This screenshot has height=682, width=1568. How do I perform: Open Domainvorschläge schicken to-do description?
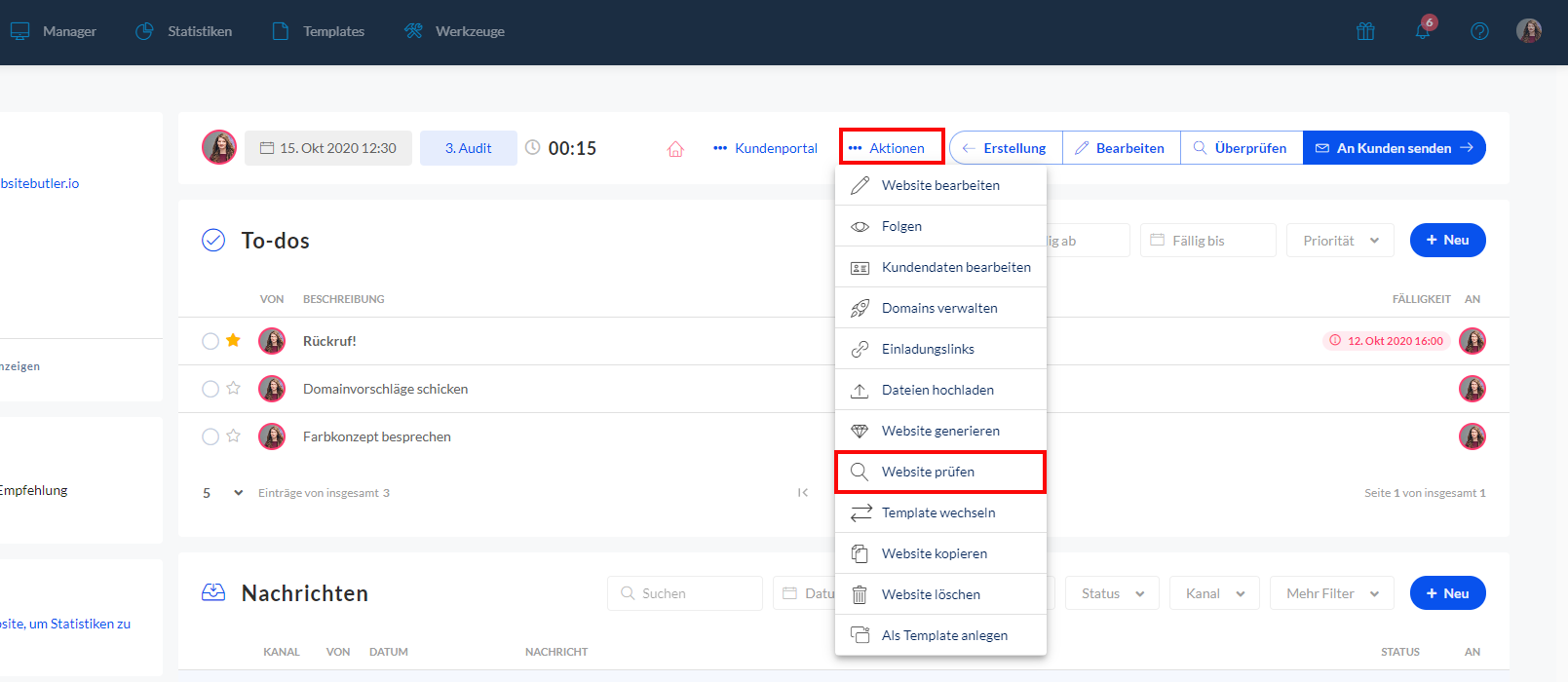click(x=386, y=389)
